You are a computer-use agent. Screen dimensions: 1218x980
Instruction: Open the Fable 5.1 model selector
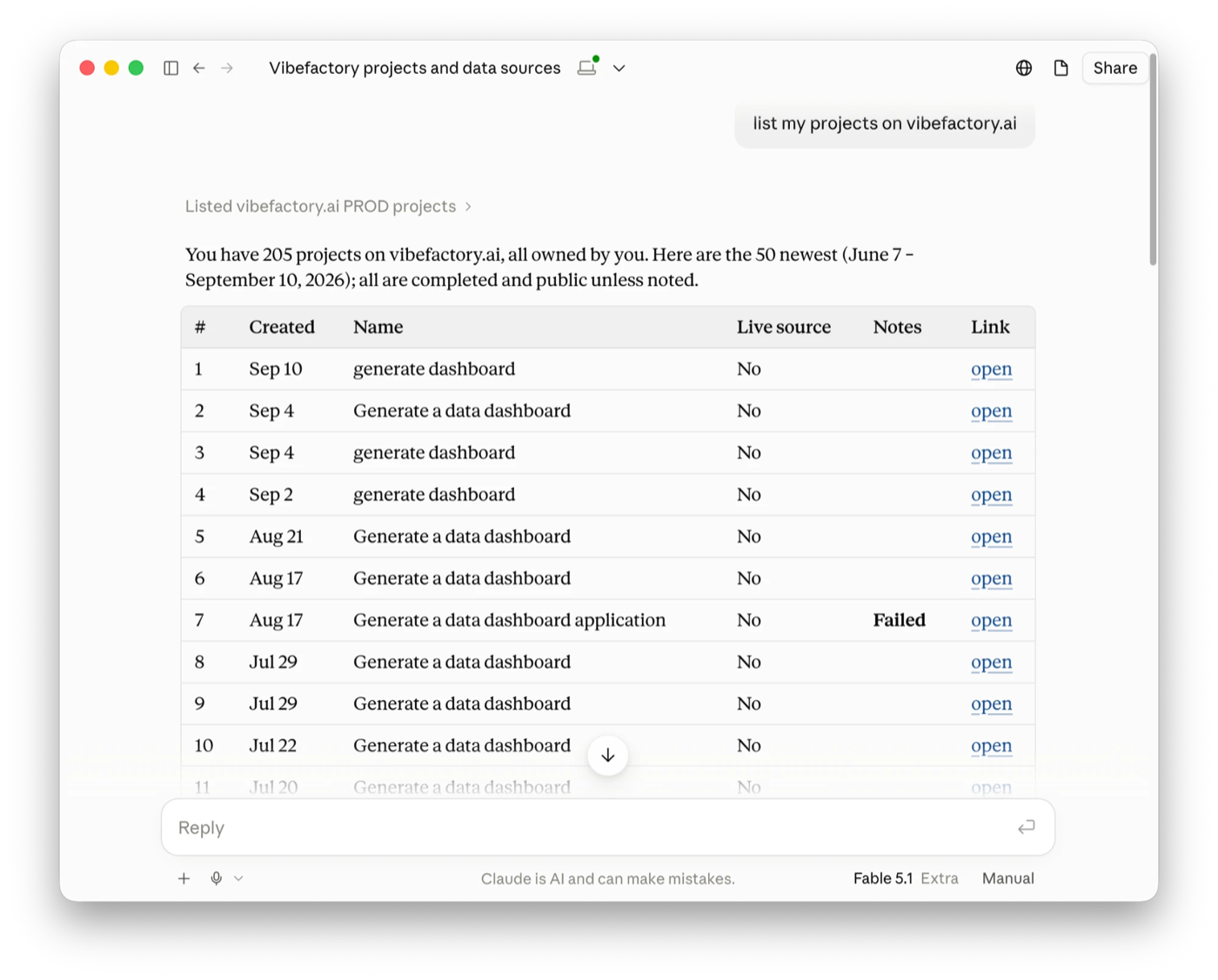pyautogui.click(x=906, y=878)
